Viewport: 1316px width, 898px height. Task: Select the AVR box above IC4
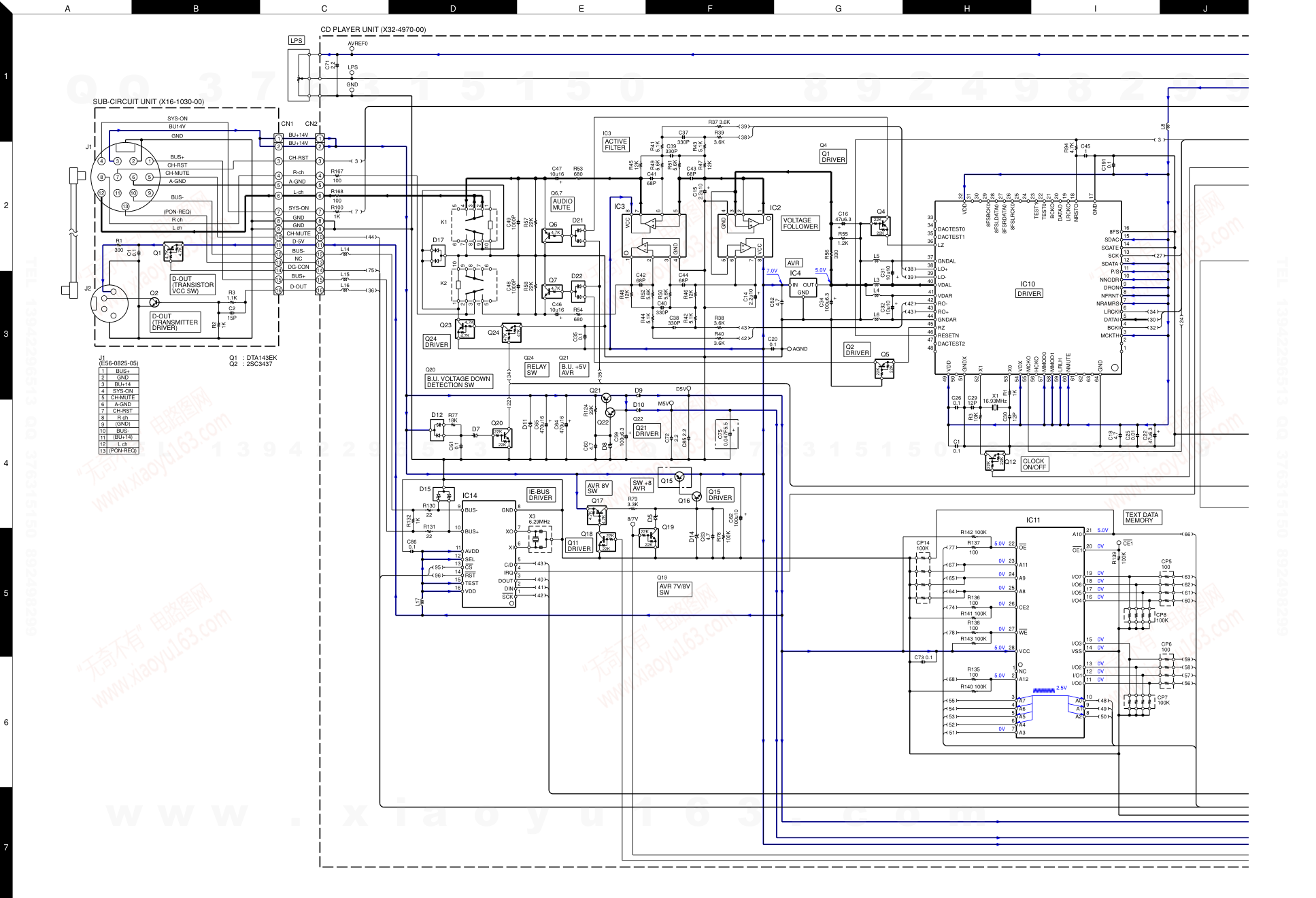click(794, 263)
